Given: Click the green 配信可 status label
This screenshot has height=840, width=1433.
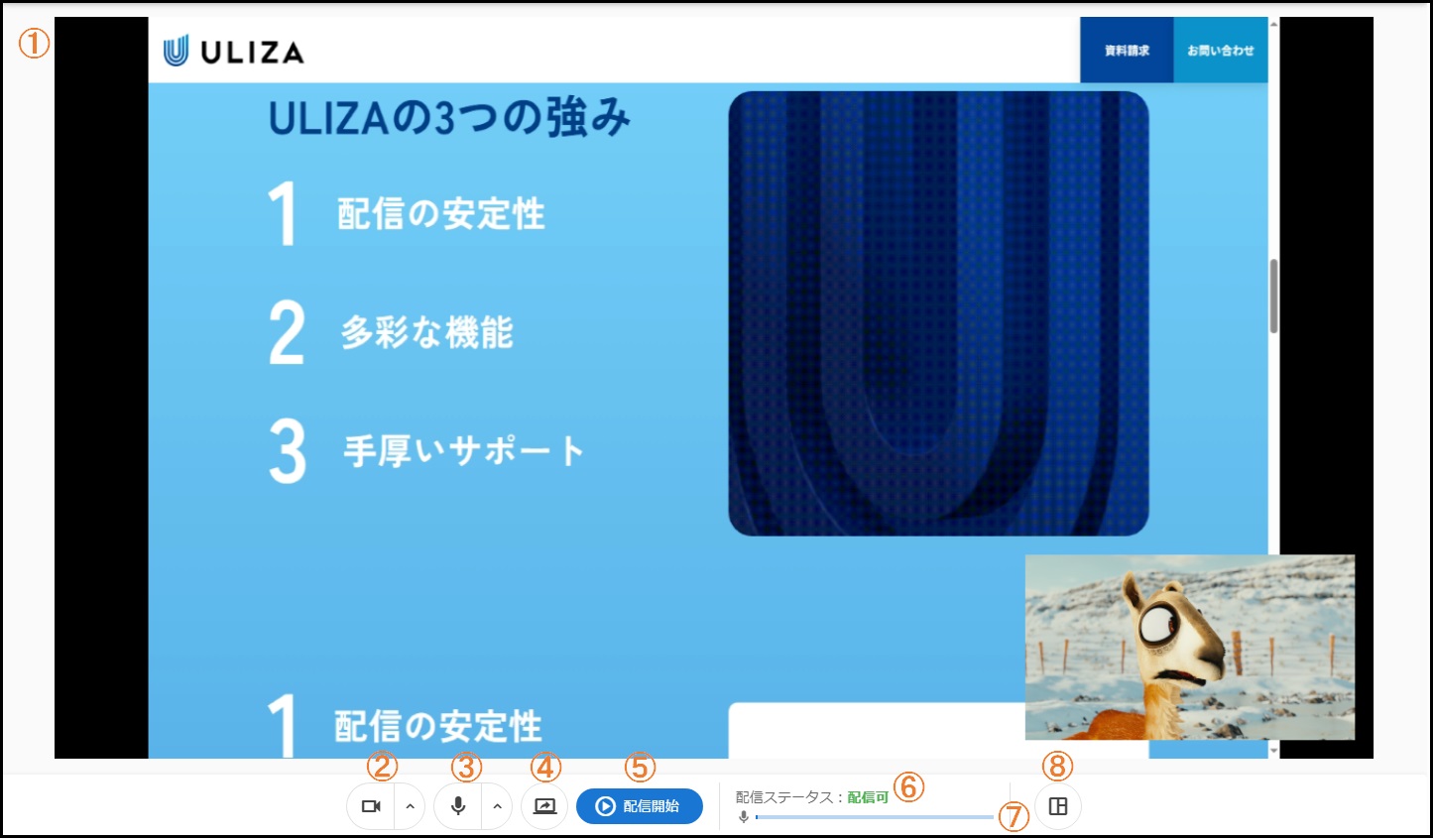Looking at the screenshot, I should point(868,797).
